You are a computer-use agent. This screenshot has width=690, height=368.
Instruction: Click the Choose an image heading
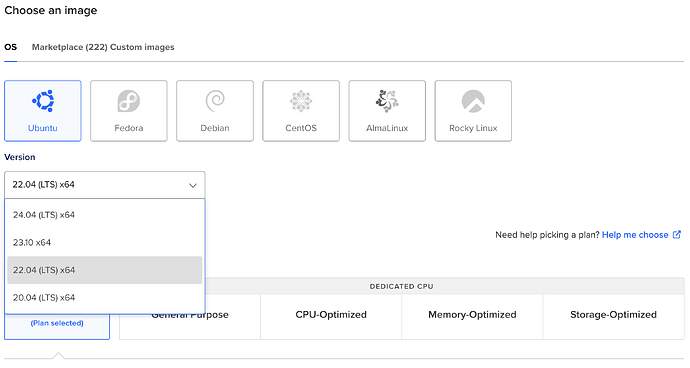tap(51, 10)
